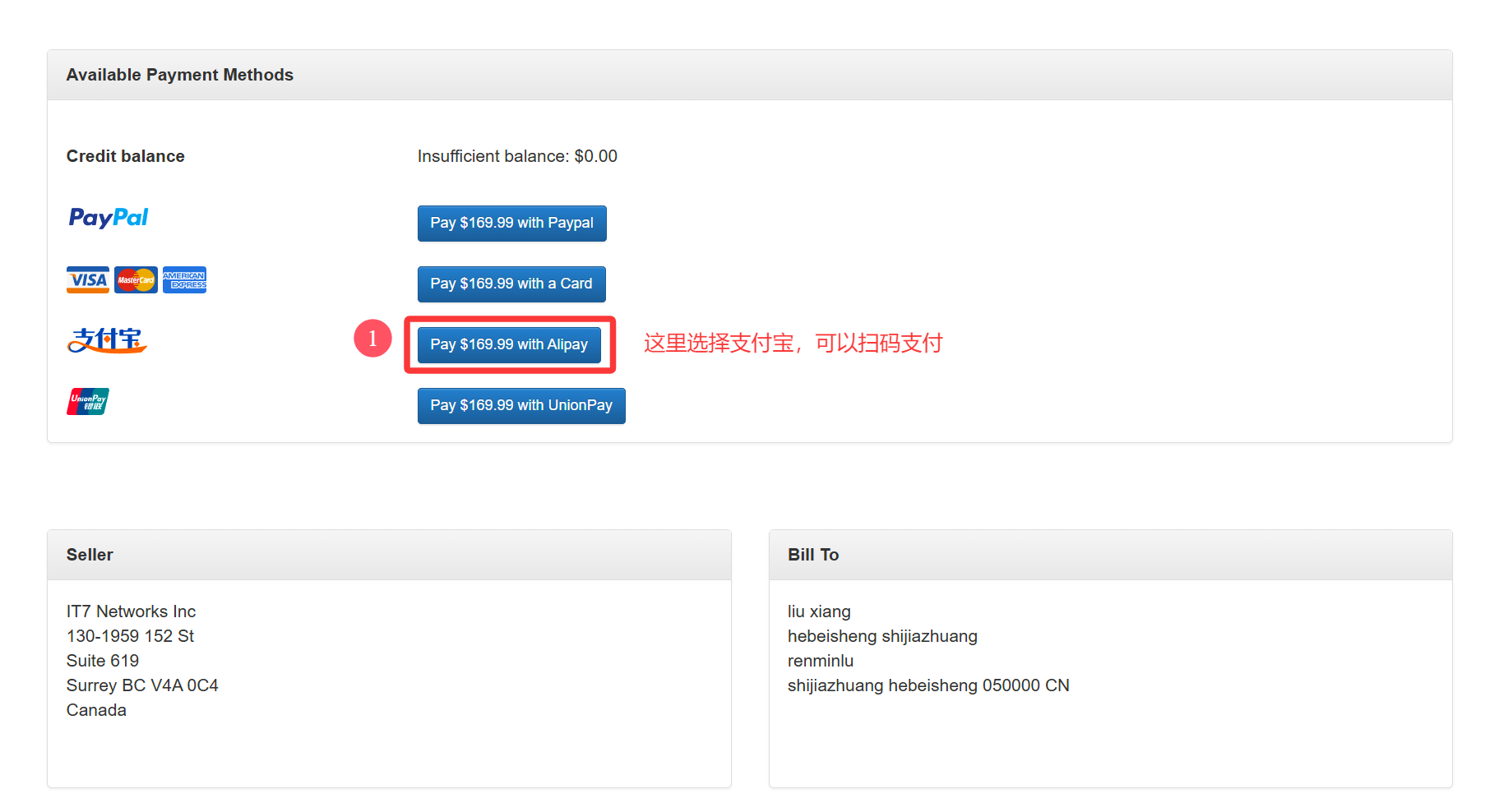The height and width of the screenshot is (812, 1485).
Task: Select Pay $169.99 with UnionPay button
Action: coord(521,405)
